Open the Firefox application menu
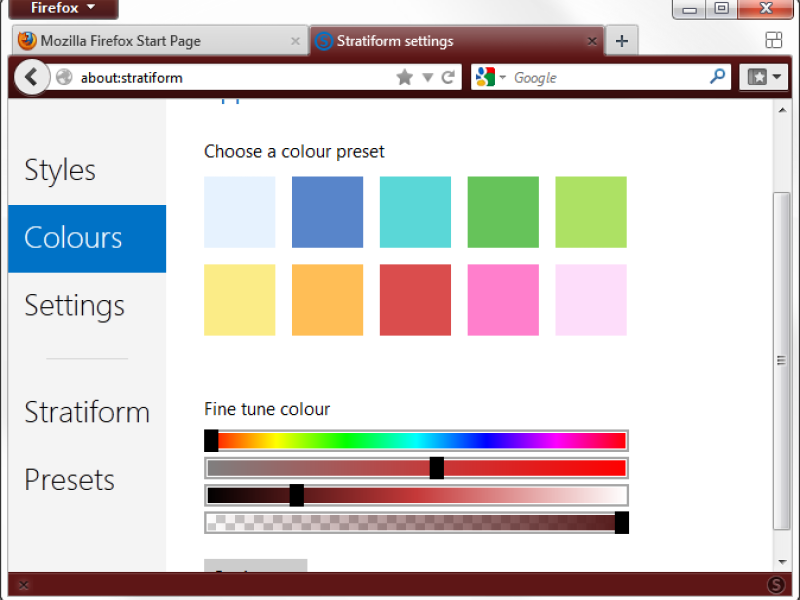This screenshot has height=600, width=800. pyautogui.click(x=62, y=9)
